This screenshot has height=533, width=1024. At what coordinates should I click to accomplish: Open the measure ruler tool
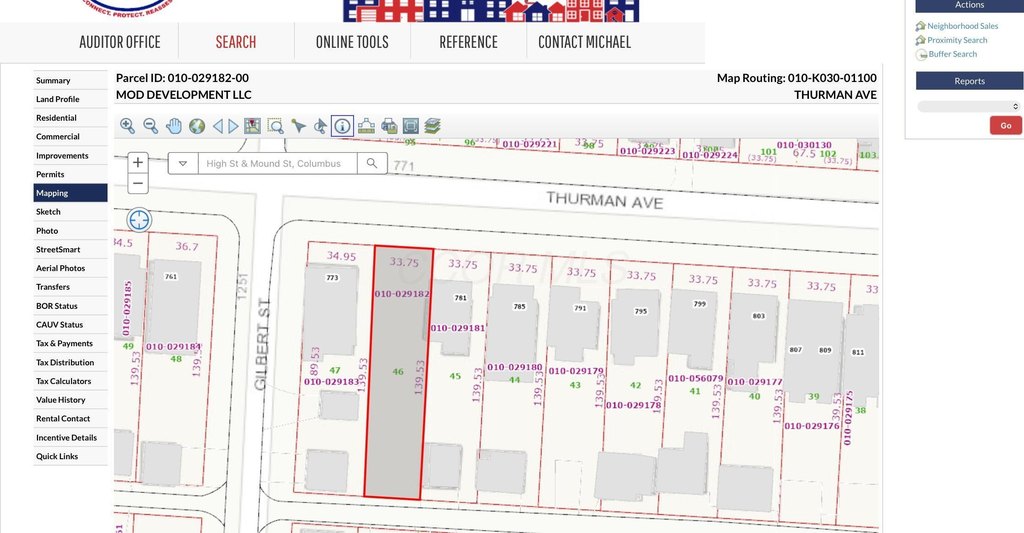[366, 126]
